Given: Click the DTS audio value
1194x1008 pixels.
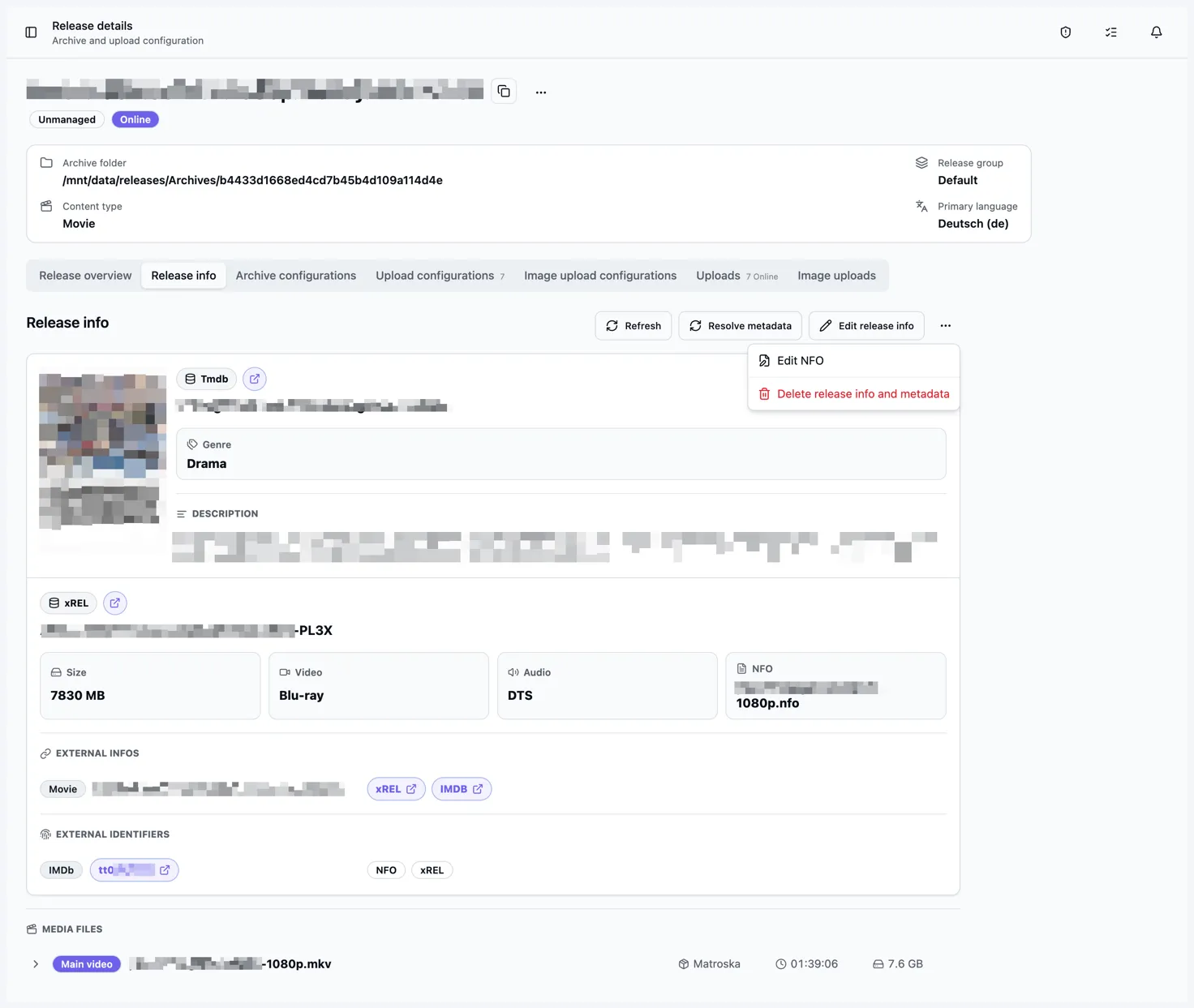Looking at the screenshot, I should 520,696.
